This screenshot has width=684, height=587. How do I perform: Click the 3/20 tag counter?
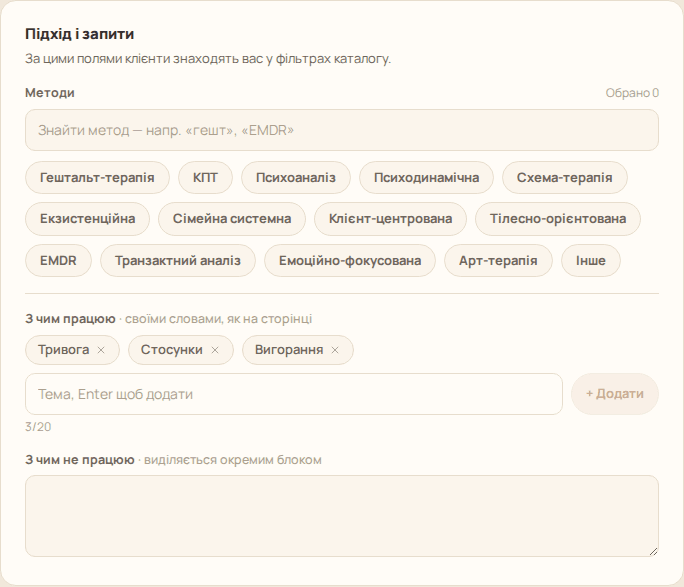pos(38,427)
